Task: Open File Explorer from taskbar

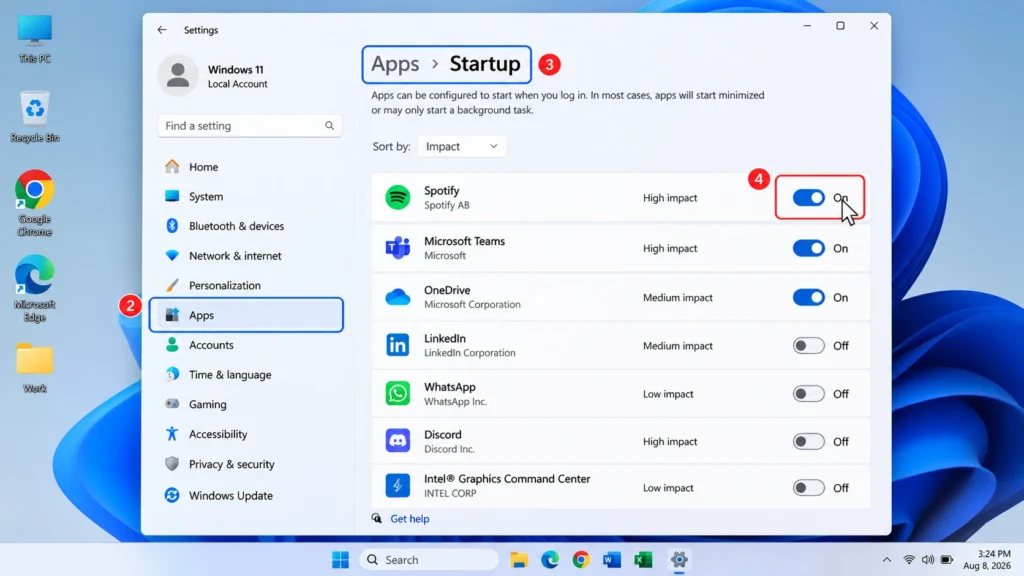Action: click(x=519, y=560)
